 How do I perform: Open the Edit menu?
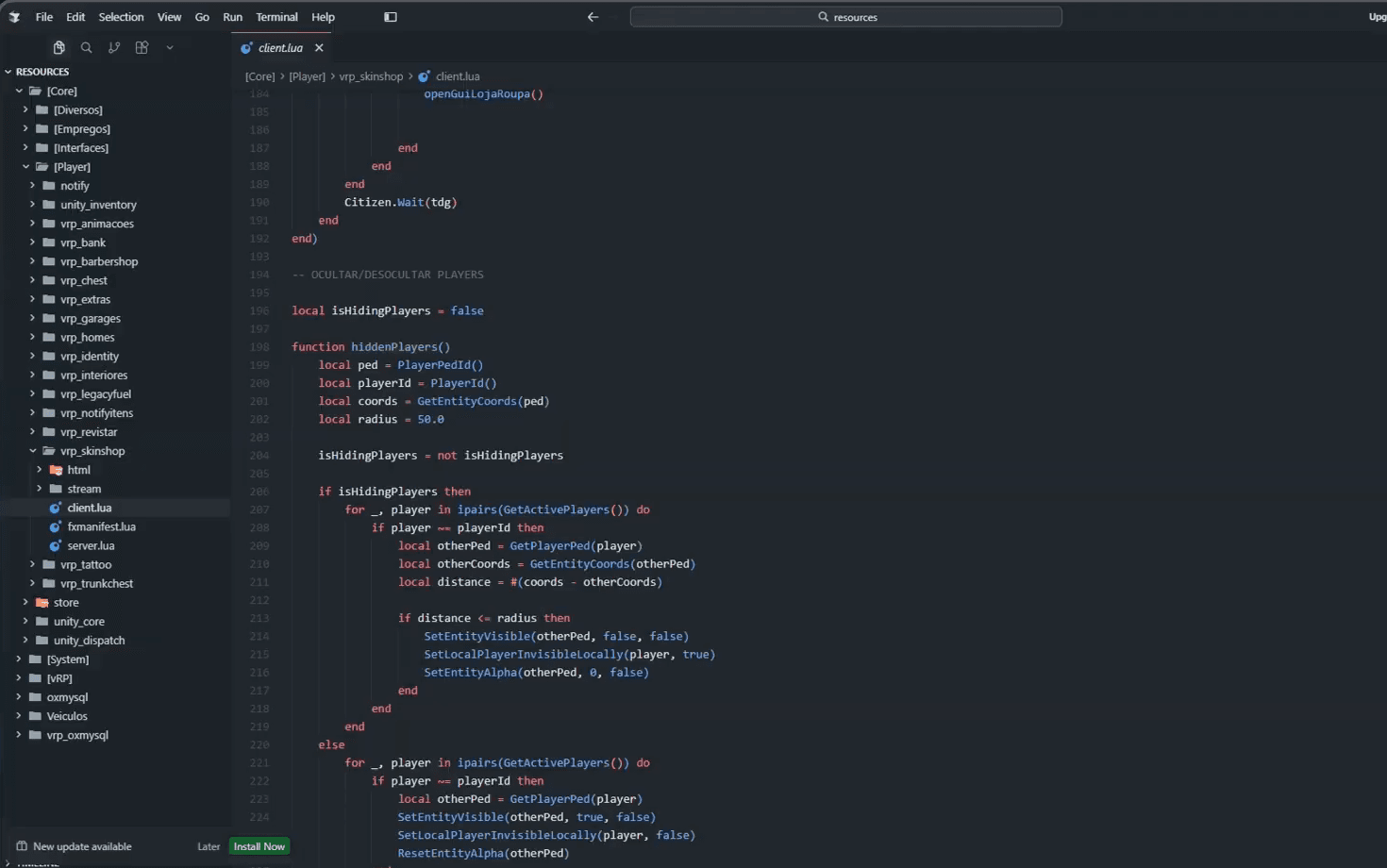(75, 17)
